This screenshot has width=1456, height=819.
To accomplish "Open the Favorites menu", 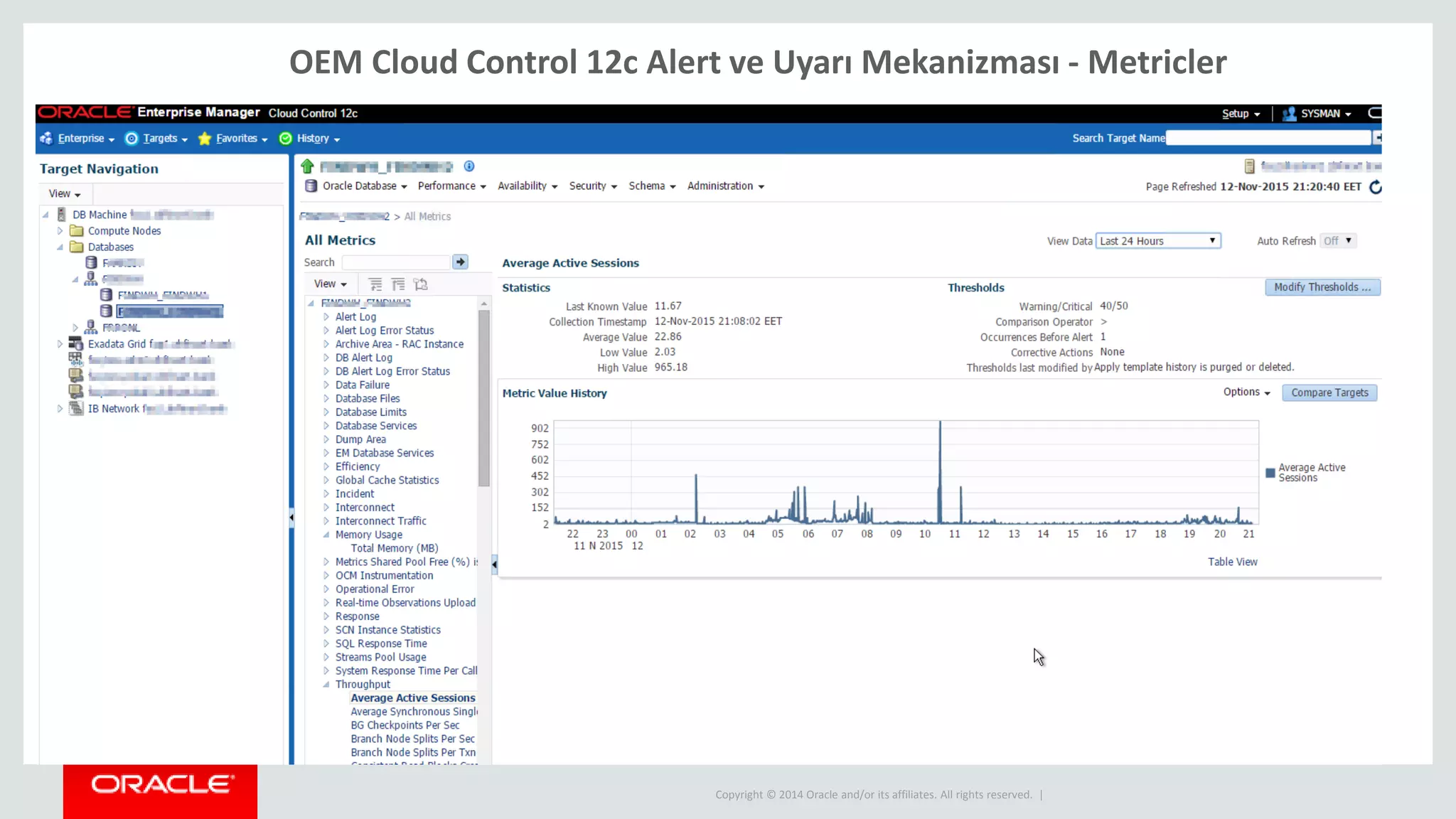I will click(233, 139).
